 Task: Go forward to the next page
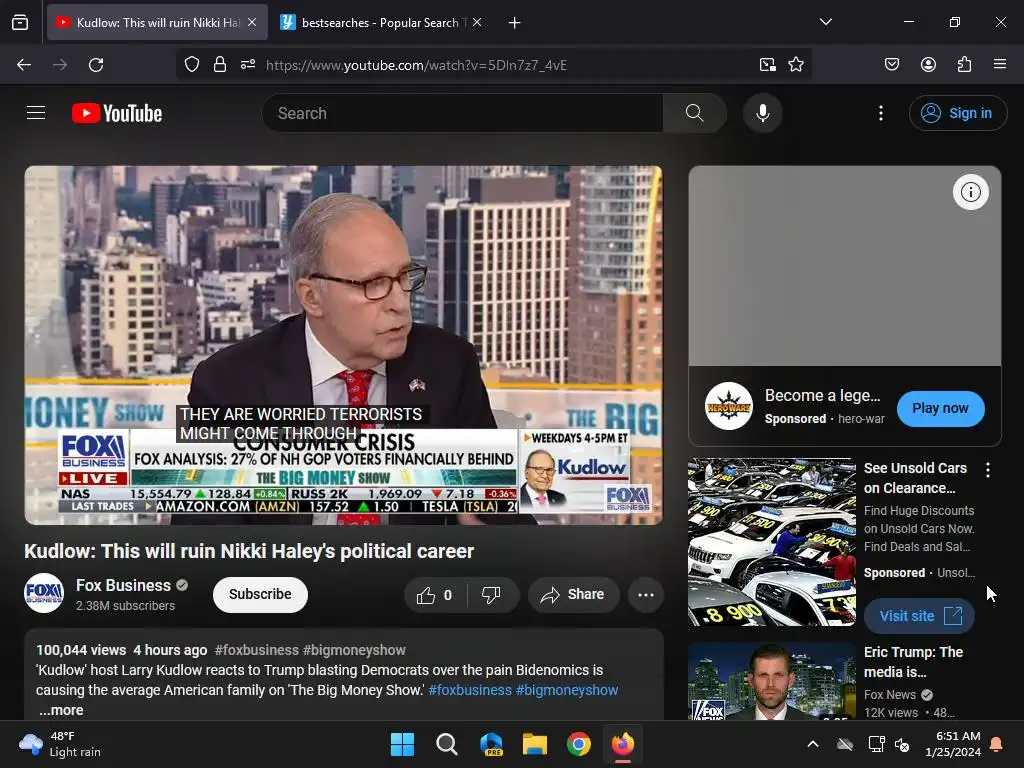(x=60, y=65)
